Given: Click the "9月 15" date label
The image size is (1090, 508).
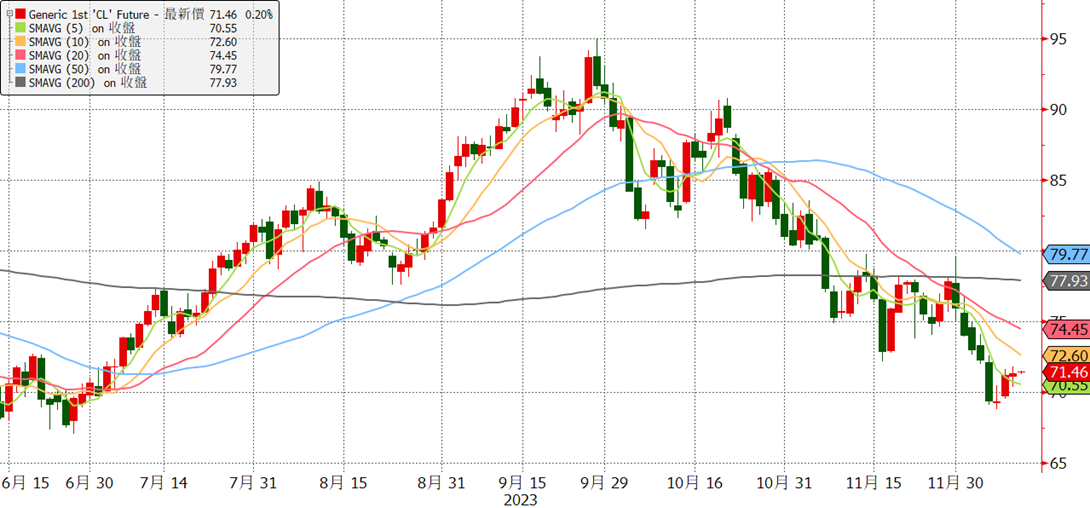Looking at the screenshot, I should (x=523, y=482).
